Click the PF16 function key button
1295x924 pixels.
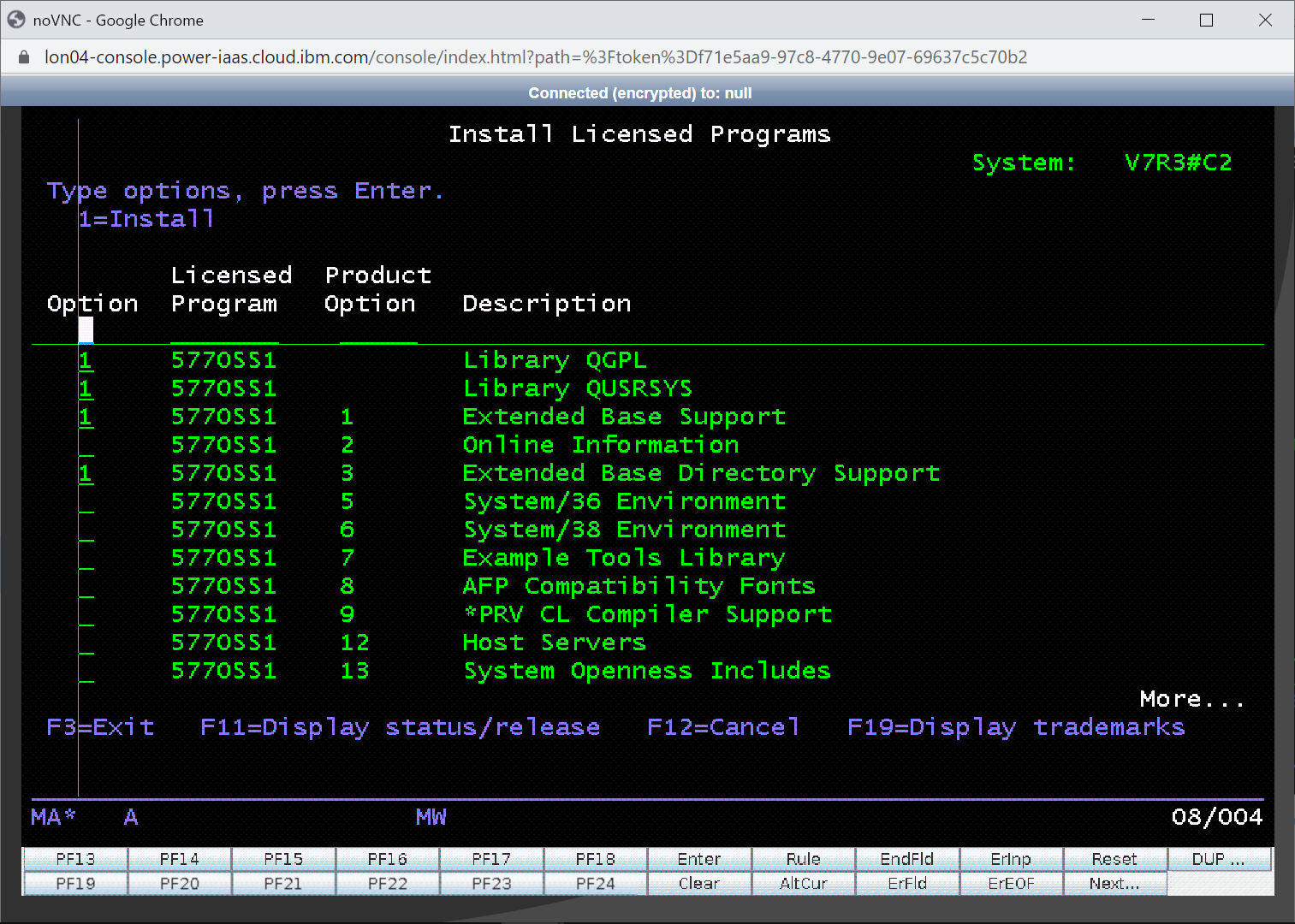(x=388, y=859)
